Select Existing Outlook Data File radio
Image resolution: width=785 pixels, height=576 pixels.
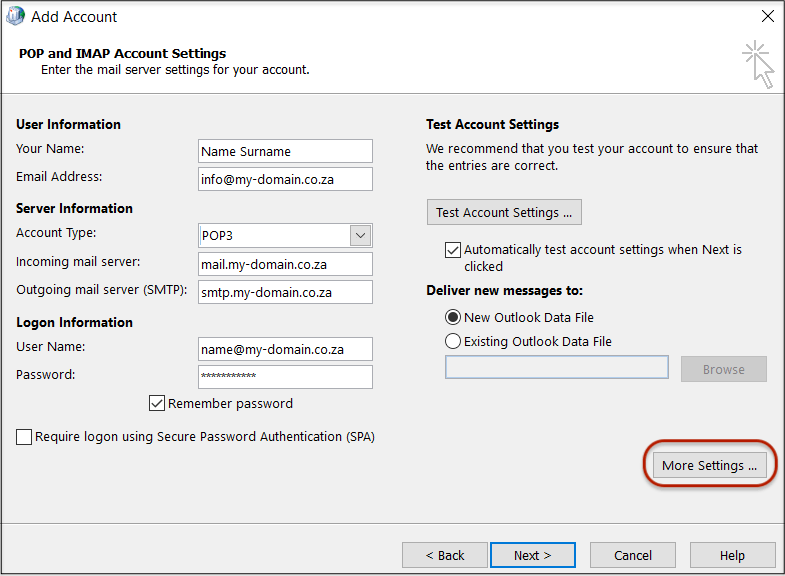tap(453, 341)
